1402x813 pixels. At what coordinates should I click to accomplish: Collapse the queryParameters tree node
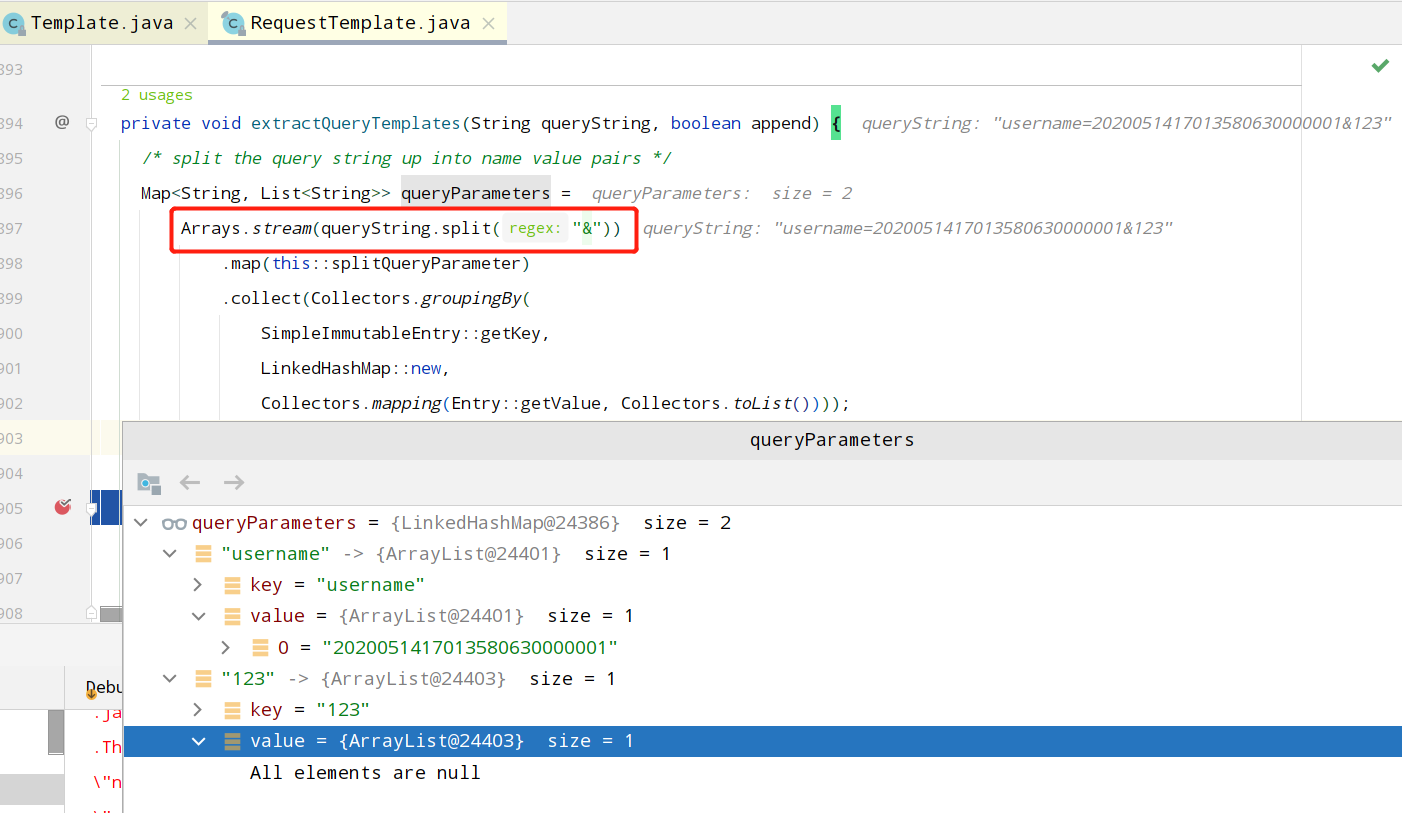[x=140, y=522]
